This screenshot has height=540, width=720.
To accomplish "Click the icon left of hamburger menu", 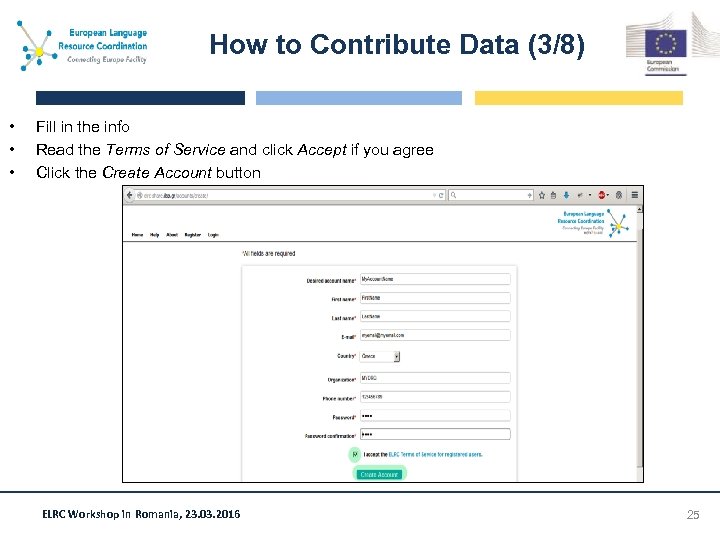I will 619,195.
